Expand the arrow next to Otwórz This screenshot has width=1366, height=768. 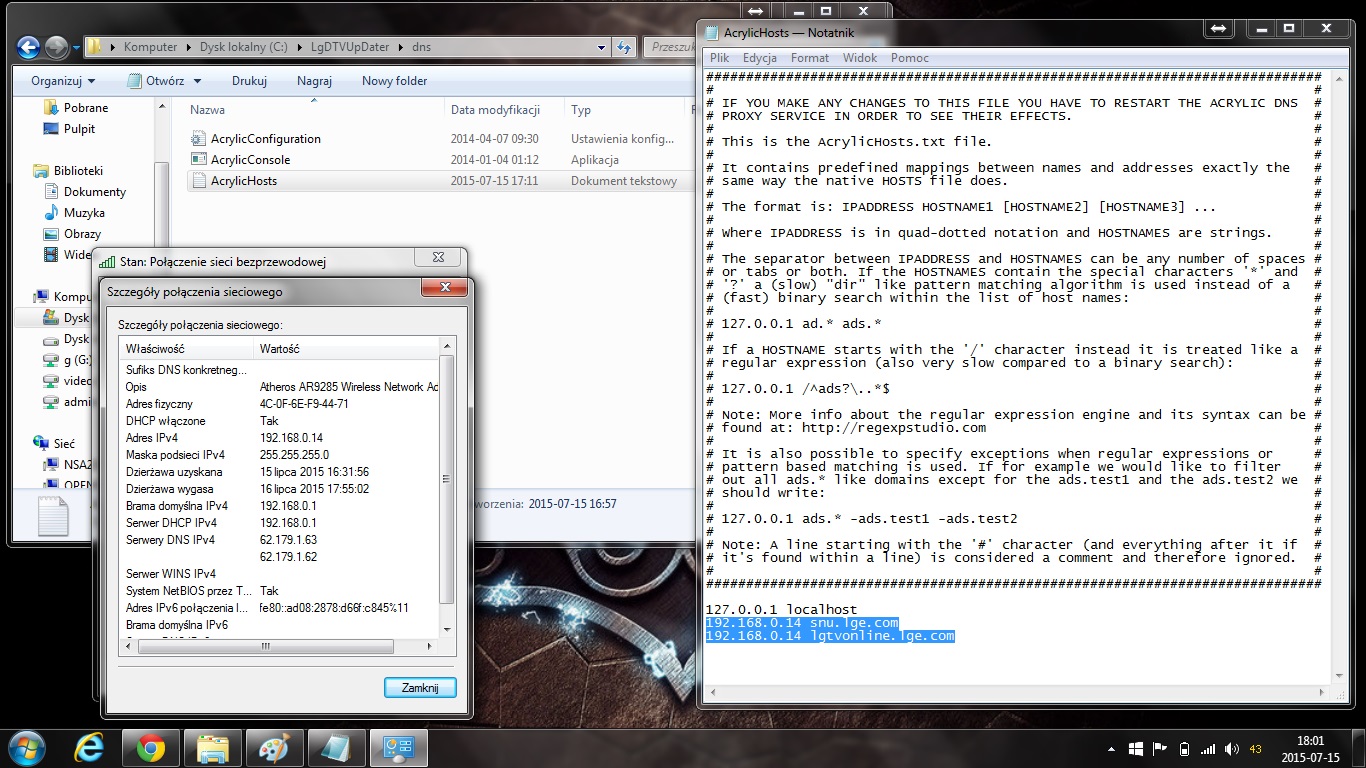tap(197, 81)
